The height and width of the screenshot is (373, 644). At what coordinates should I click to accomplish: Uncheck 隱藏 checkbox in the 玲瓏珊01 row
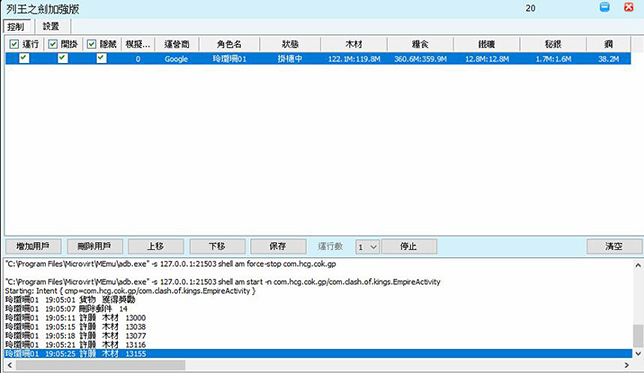click(x=101, y=58)
